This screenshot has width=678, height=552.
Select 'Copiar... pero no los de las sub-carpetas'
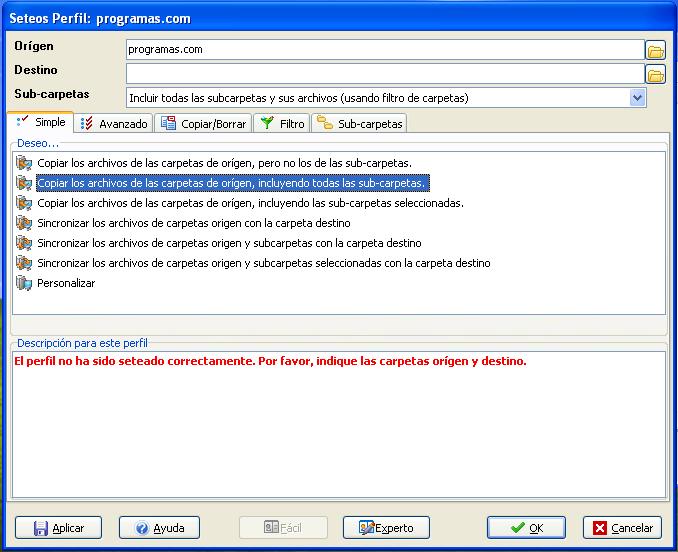pos(224,163)
